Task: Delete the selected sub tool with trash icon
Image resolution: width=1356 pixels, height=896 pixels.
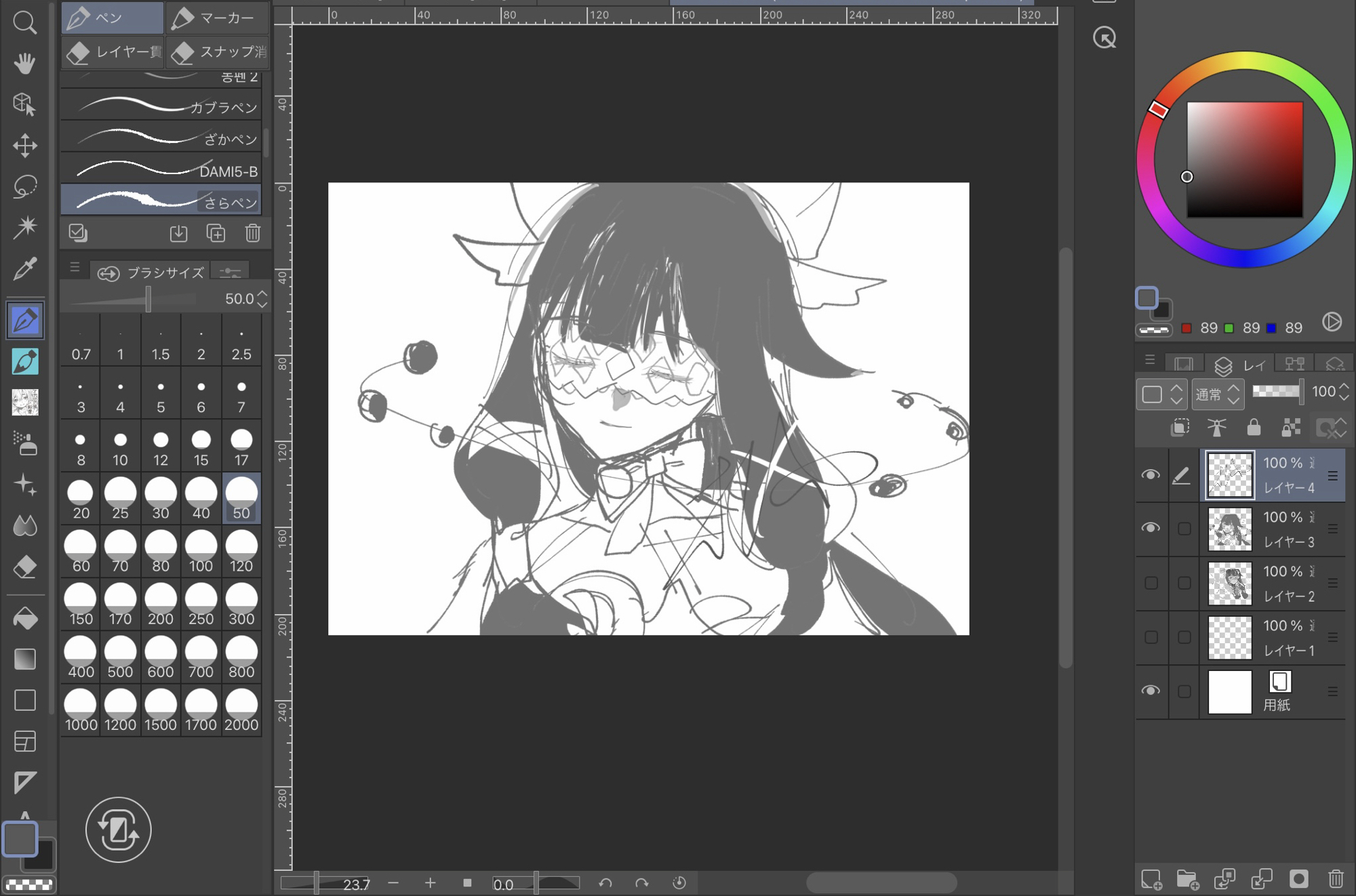Action: pos(252,233)
